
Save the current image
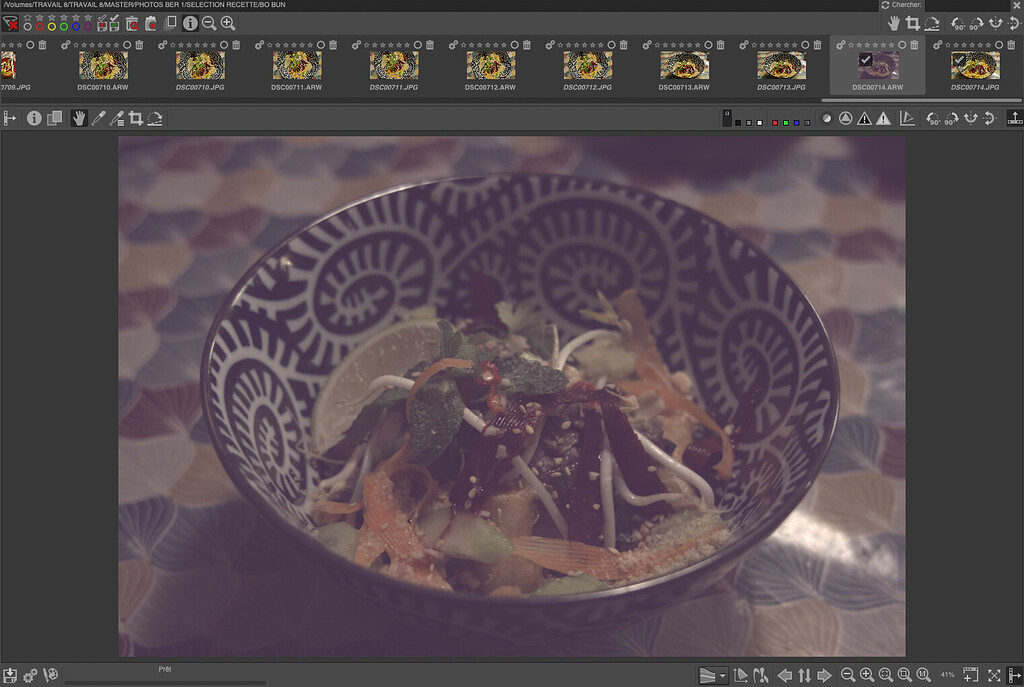pos(10,675)
